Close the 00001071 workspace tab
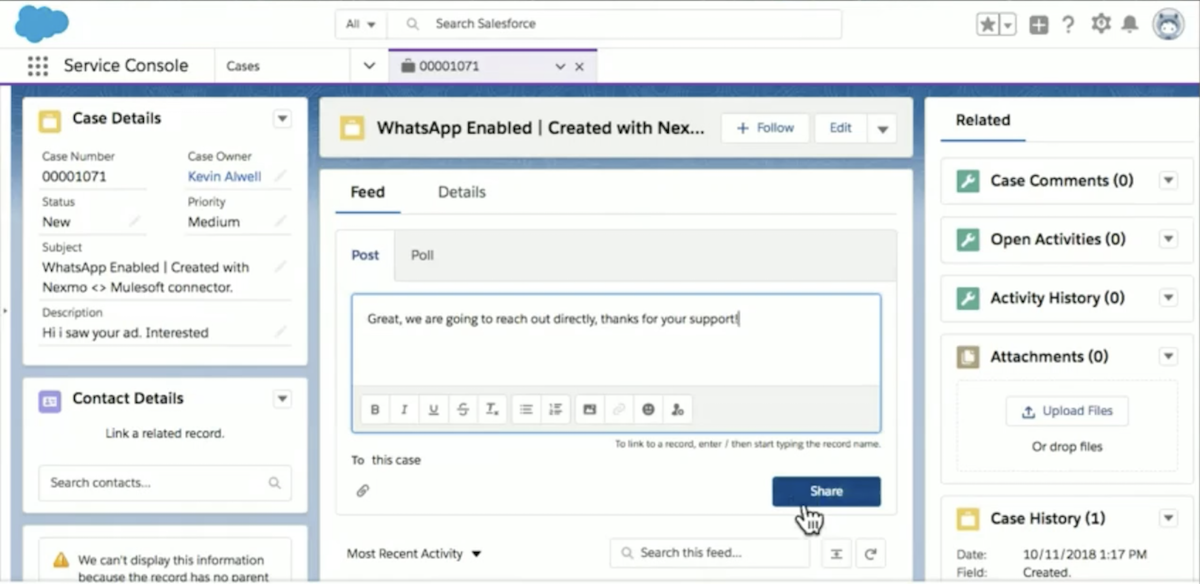 click(x=580, y=67)
